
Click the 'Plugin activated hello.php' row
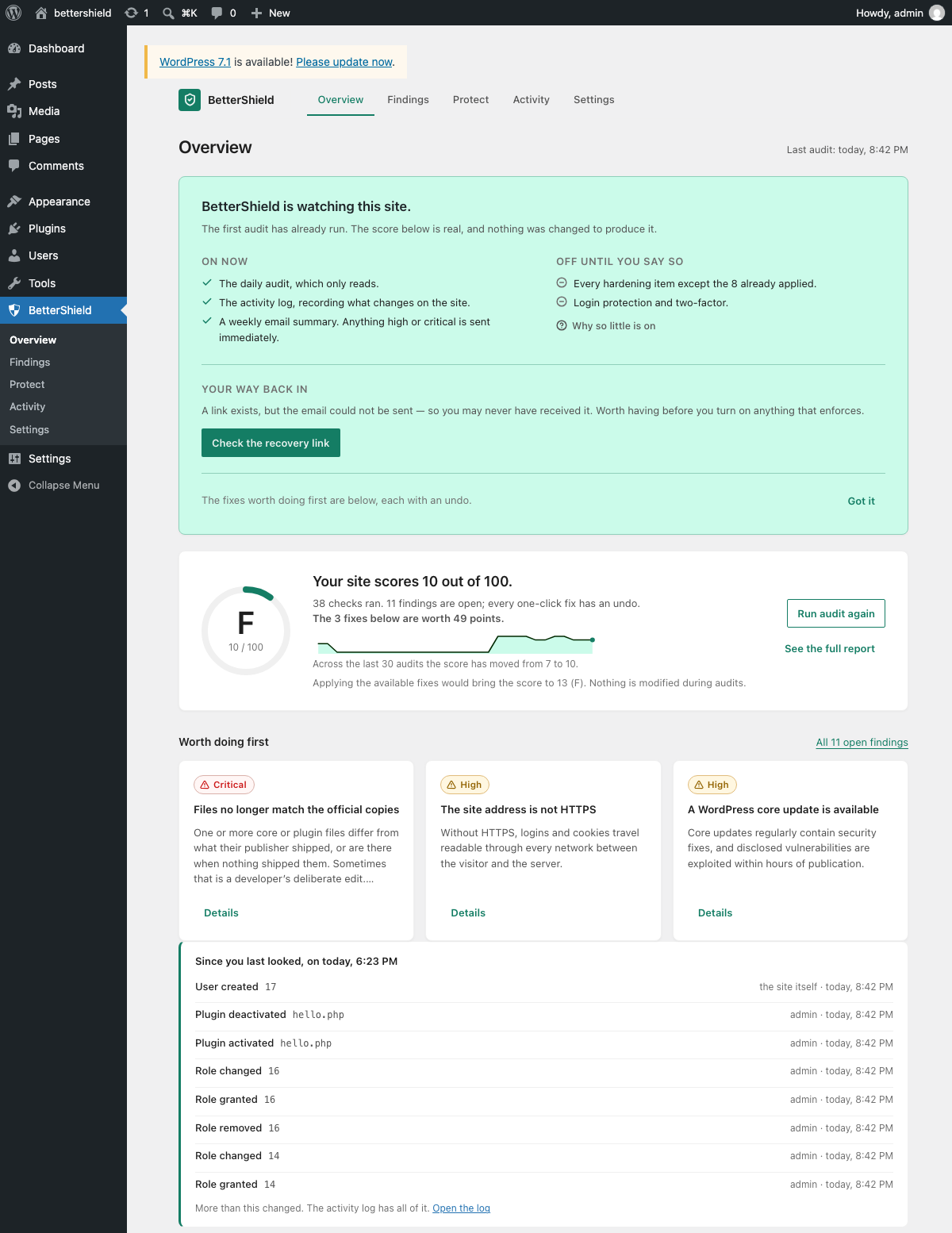click(x=544, y=1043)
